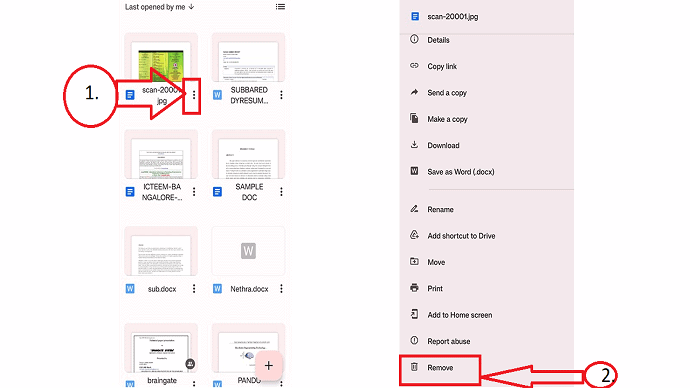
Task: Click the Docs icon beside SAMPLE DOC
Action: pyautogui.click(x=217, y=192)
